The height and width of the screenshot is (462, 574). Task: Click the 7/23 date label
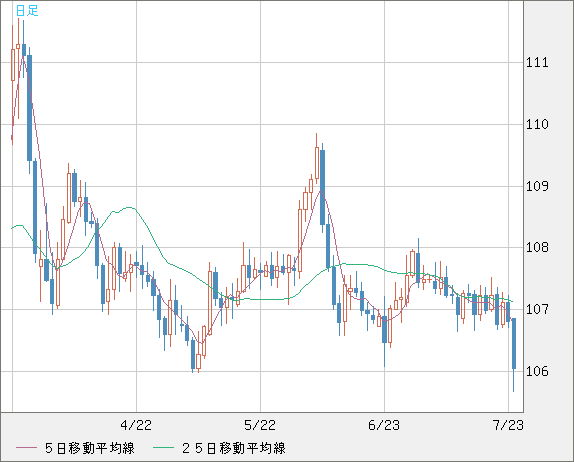pyautogui.click(x=508, y=425)
